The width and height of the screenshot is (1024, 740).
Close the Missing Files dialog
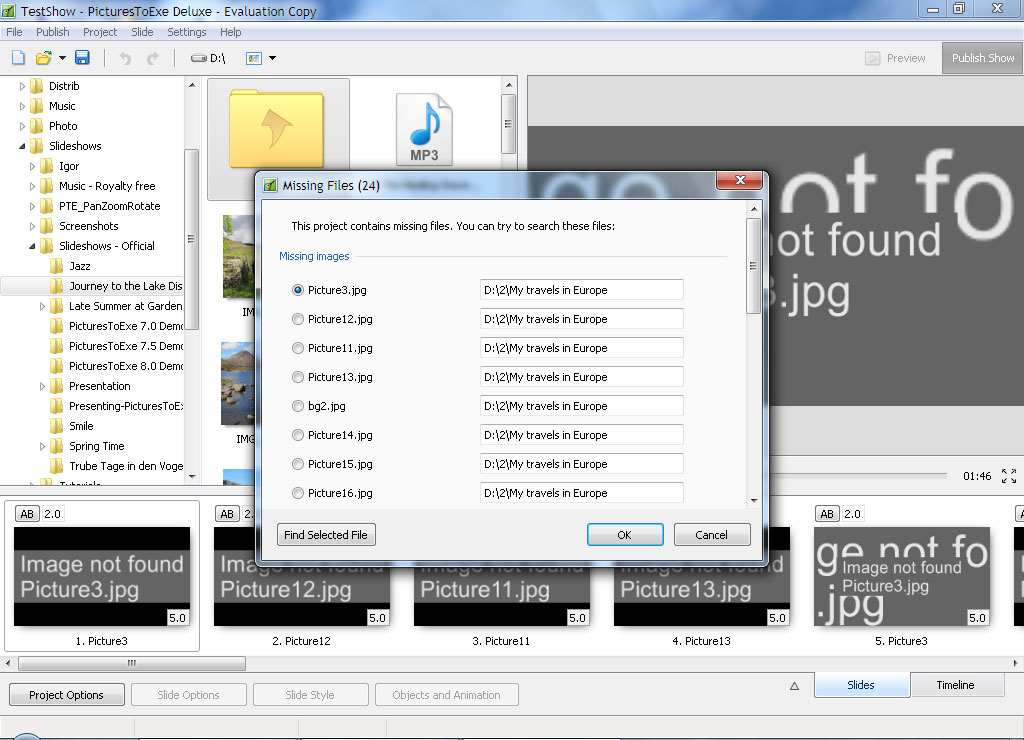pos(739,180)
